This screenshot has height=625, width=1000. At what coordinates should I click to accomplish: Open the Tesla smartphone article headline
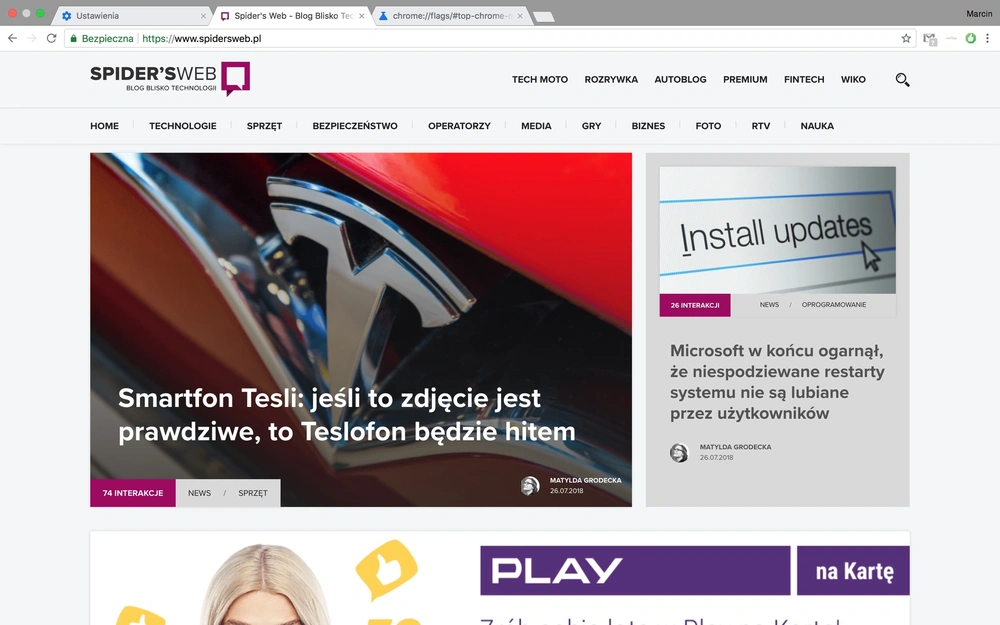346,415
